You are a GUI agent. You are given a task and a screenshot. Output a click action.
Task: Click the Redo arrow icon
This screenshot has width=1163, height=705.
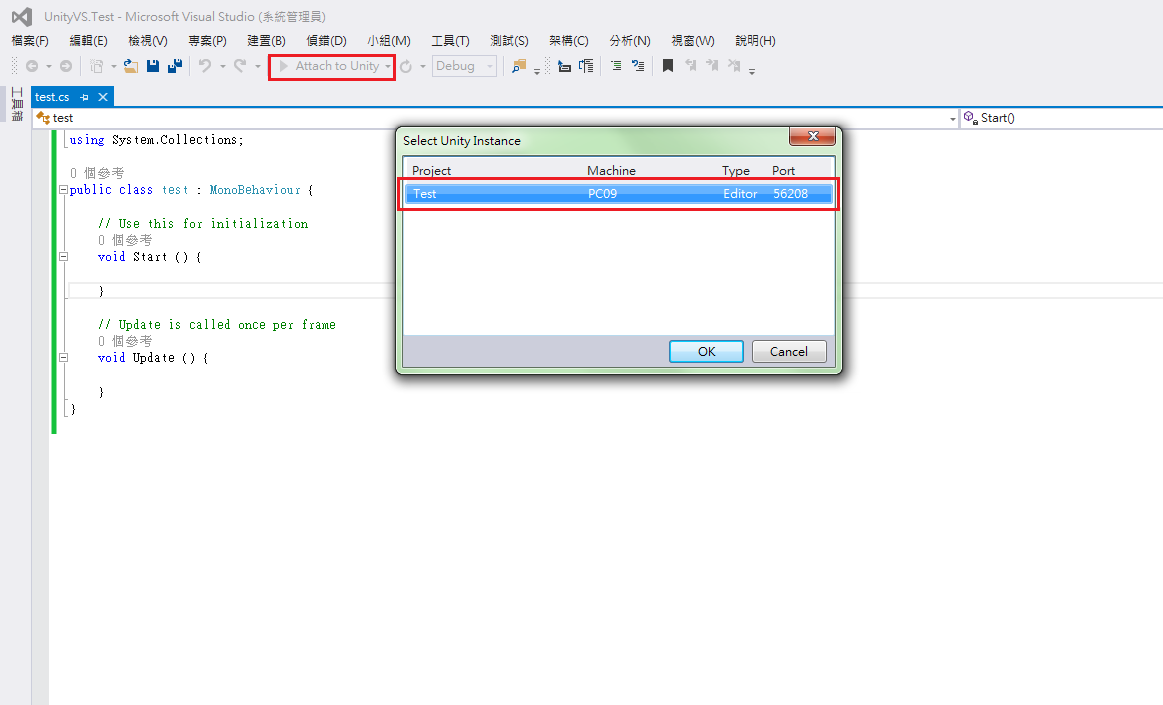(240, 66)
